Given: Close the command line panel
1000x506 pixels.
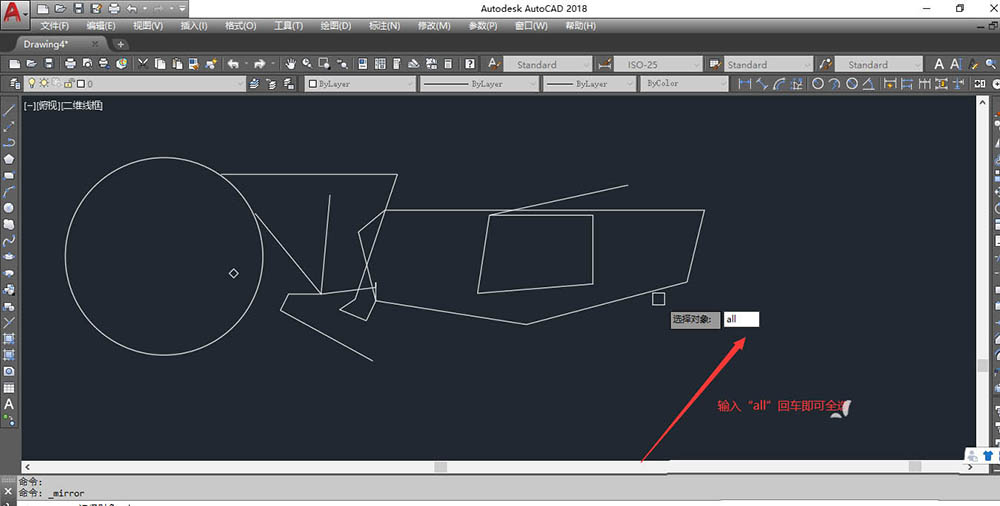Looking at the screenshot, I should [8, 492].
